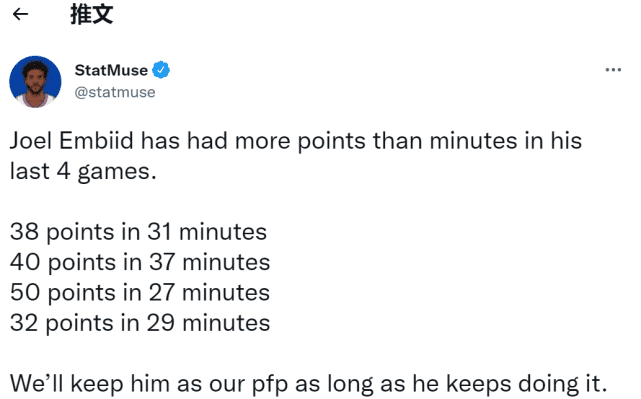The width and height of the screenshot is (641, 399).
Task: Click 'more points than minutes' phrase
Action: [x=376, y=141]
